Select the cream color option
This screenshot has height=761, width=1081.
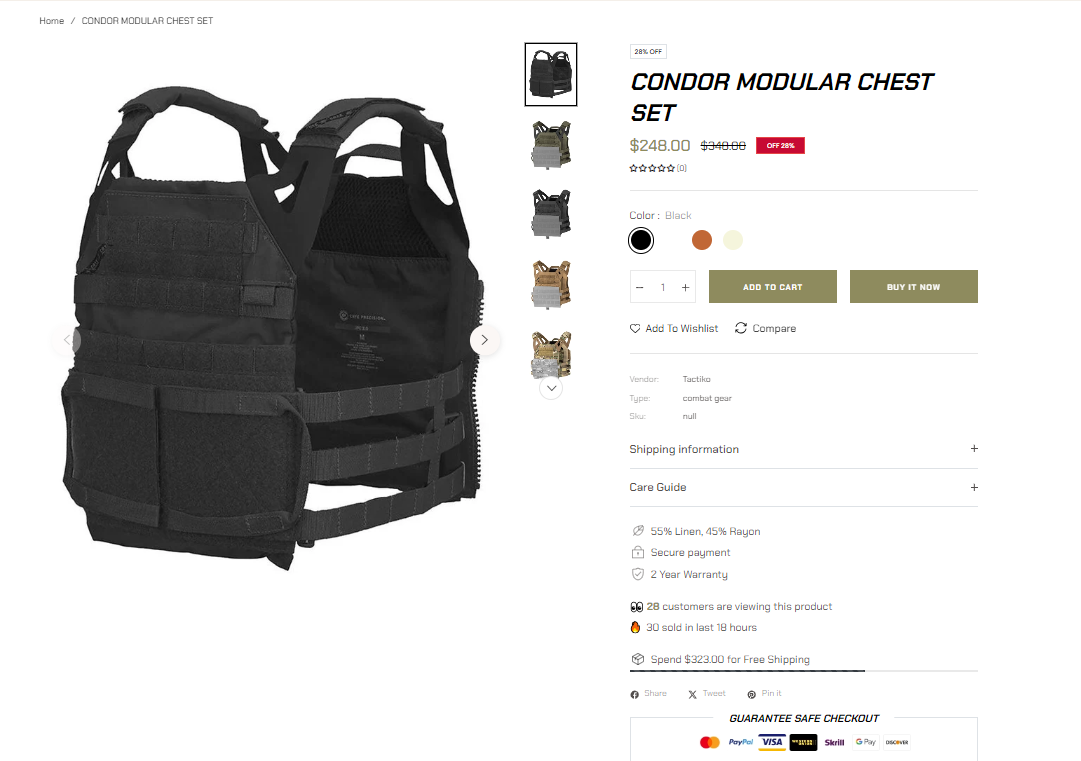[x=733, y=240]
